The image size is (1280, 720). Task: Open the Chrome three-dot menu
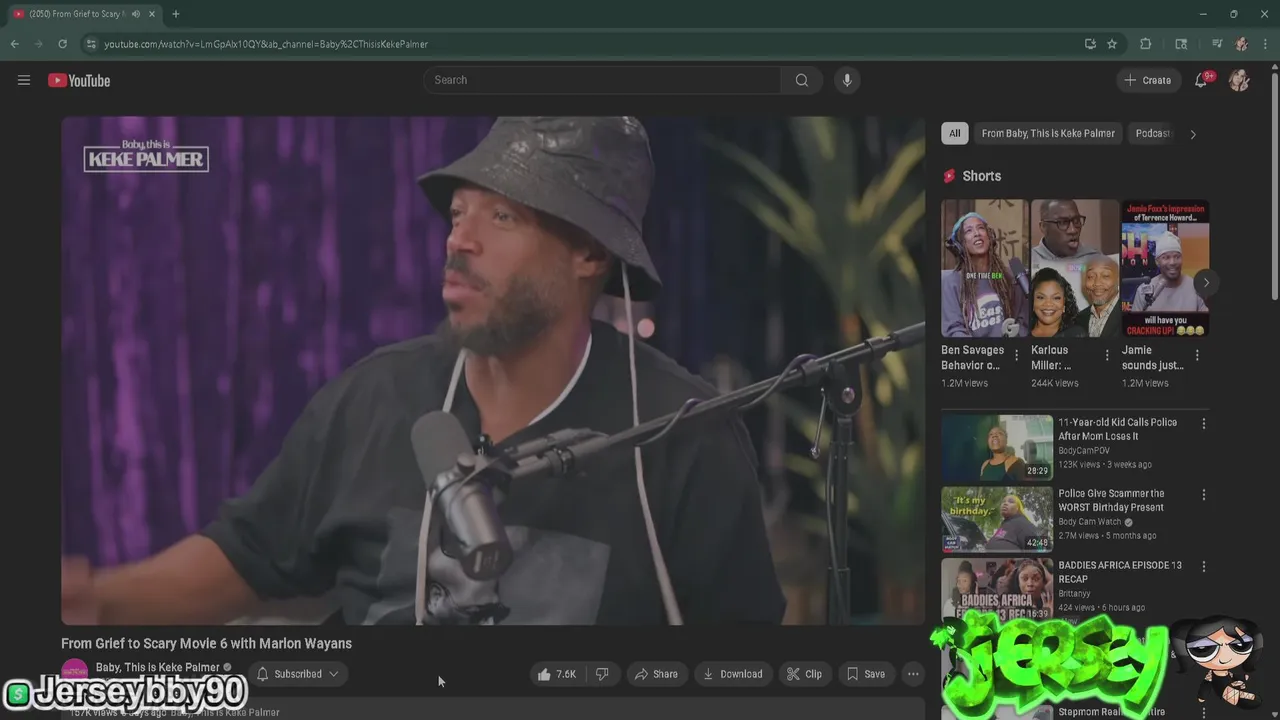pos(1266,44)
